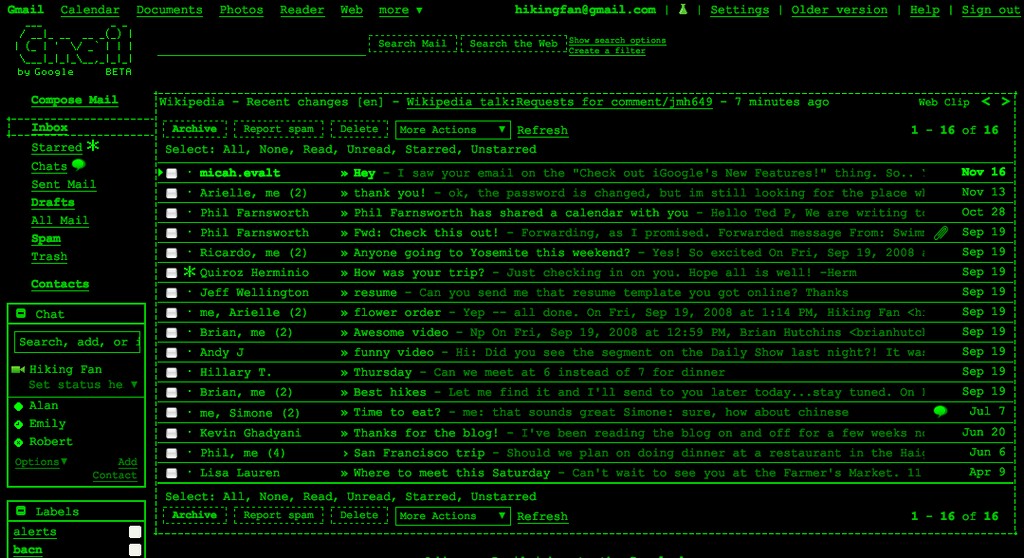Click Robert's status icon in chat list
Screen dimensions: 1024x558
[x=18, y=442]
